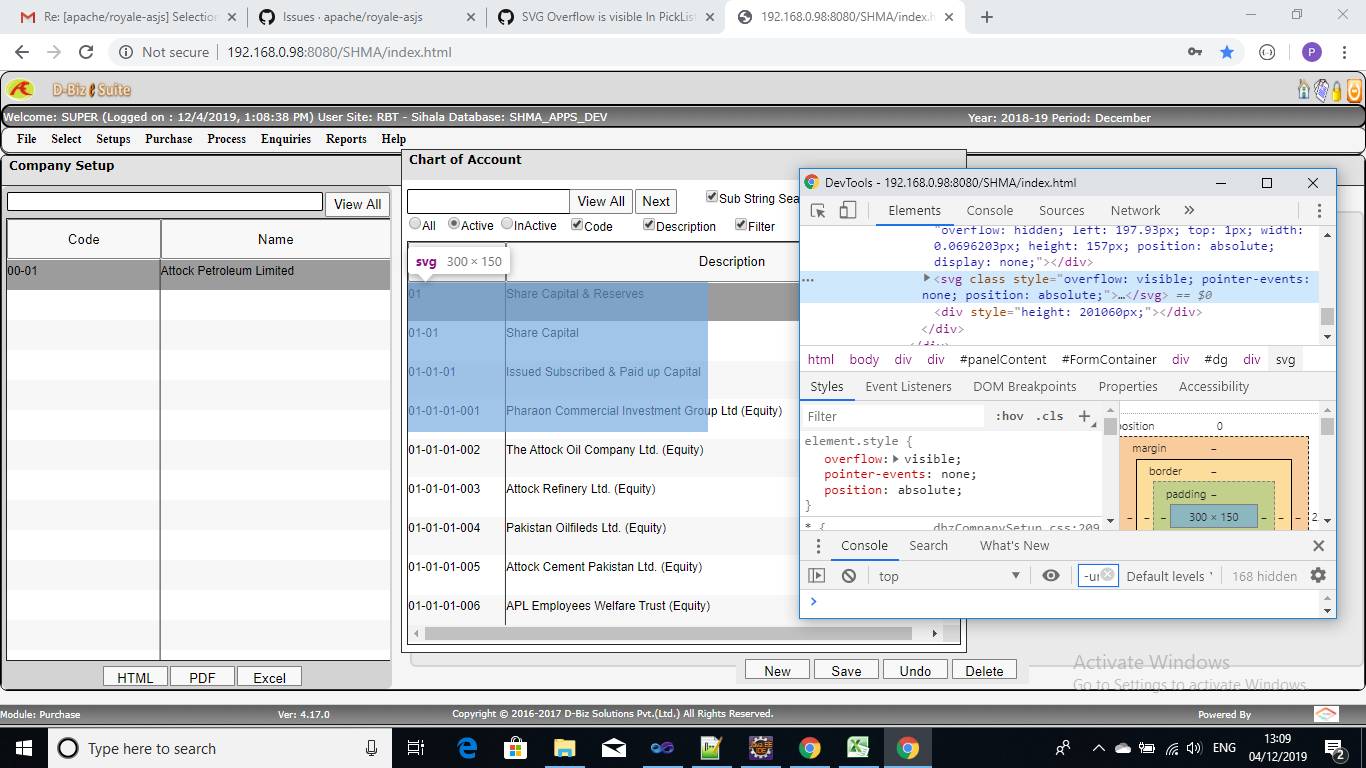Toggle the Code checkbox
1366x768 pixels.
tap(577, 225)
